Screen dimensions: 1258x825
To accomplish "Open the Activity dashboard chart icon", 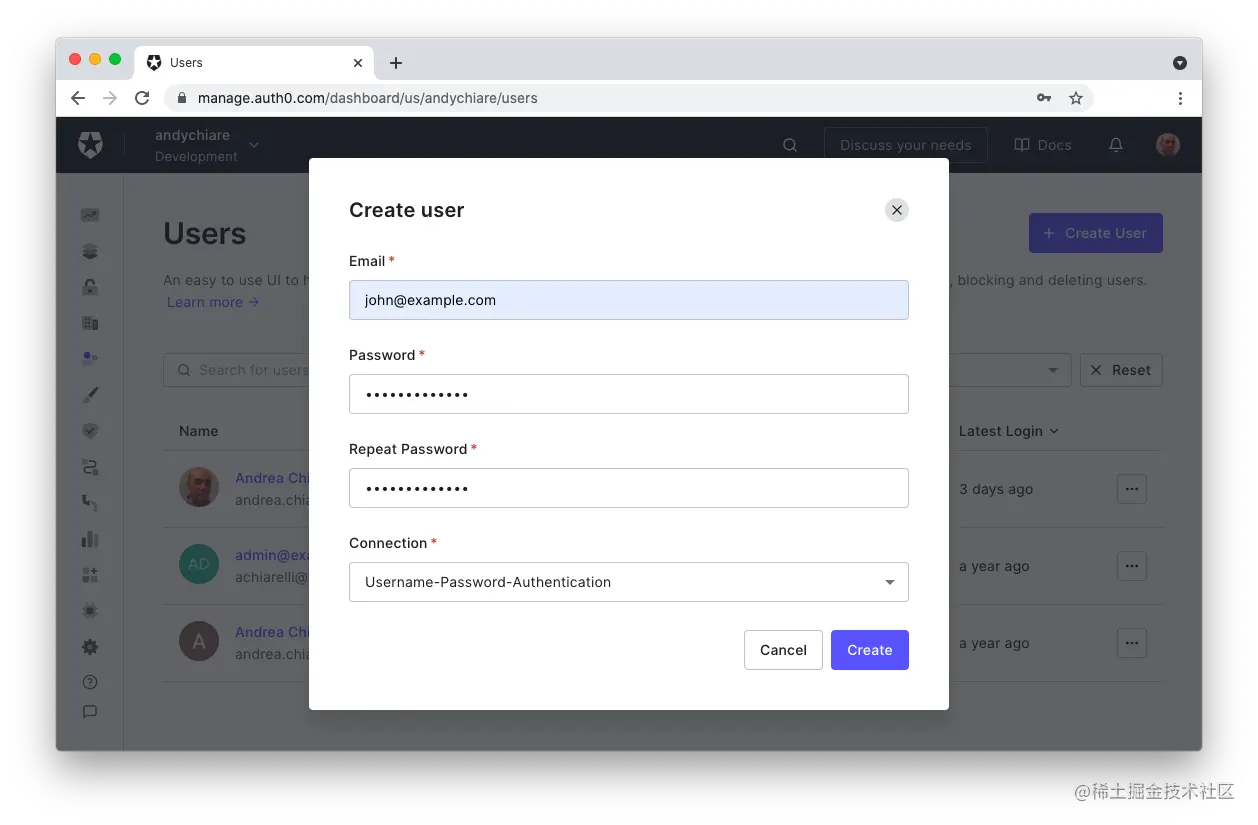I will click(x=90, y=214).
